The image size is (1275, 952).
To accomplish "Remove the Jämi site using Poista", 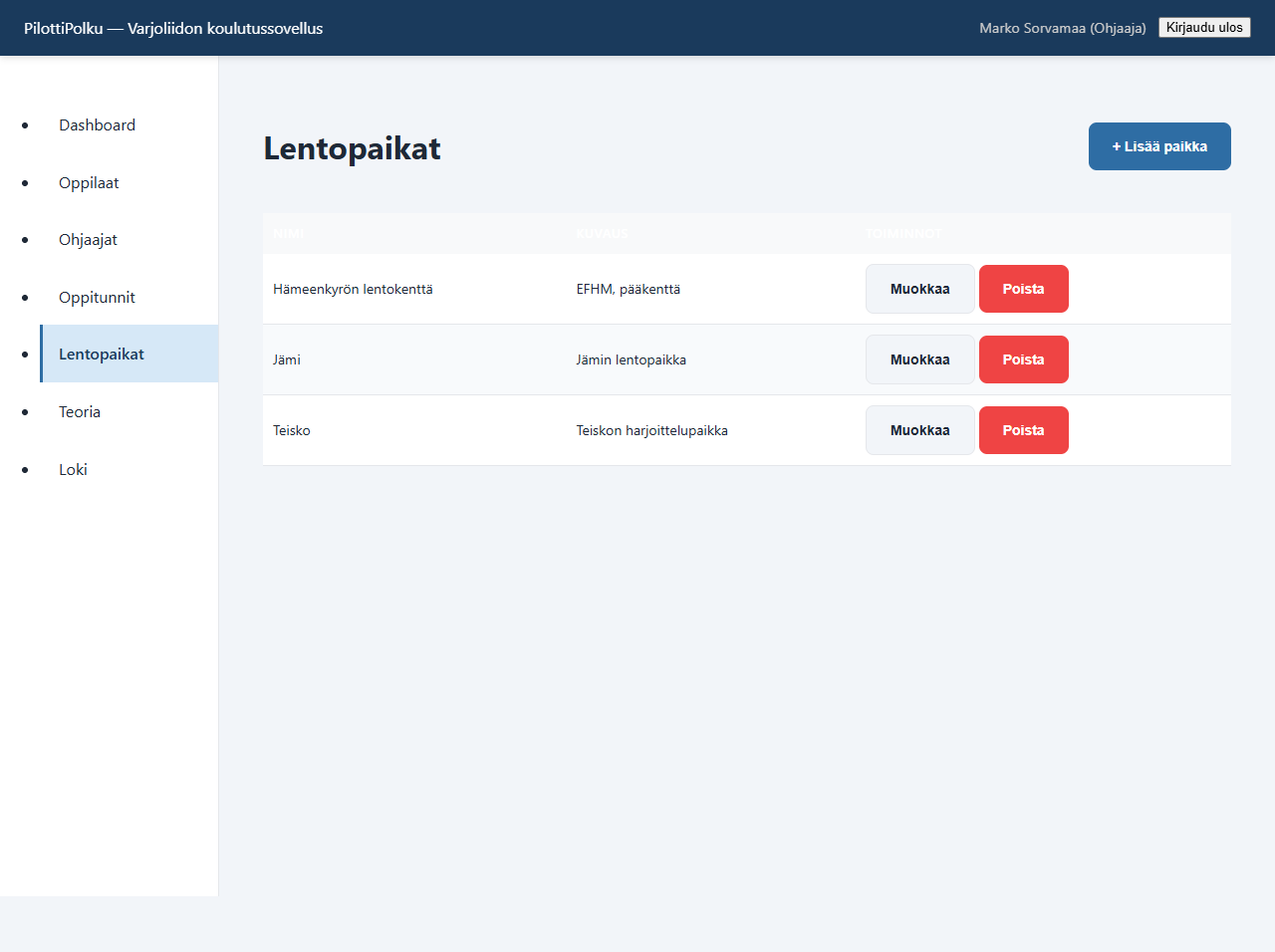I will pyautogui.click(x=1023, y=359).
